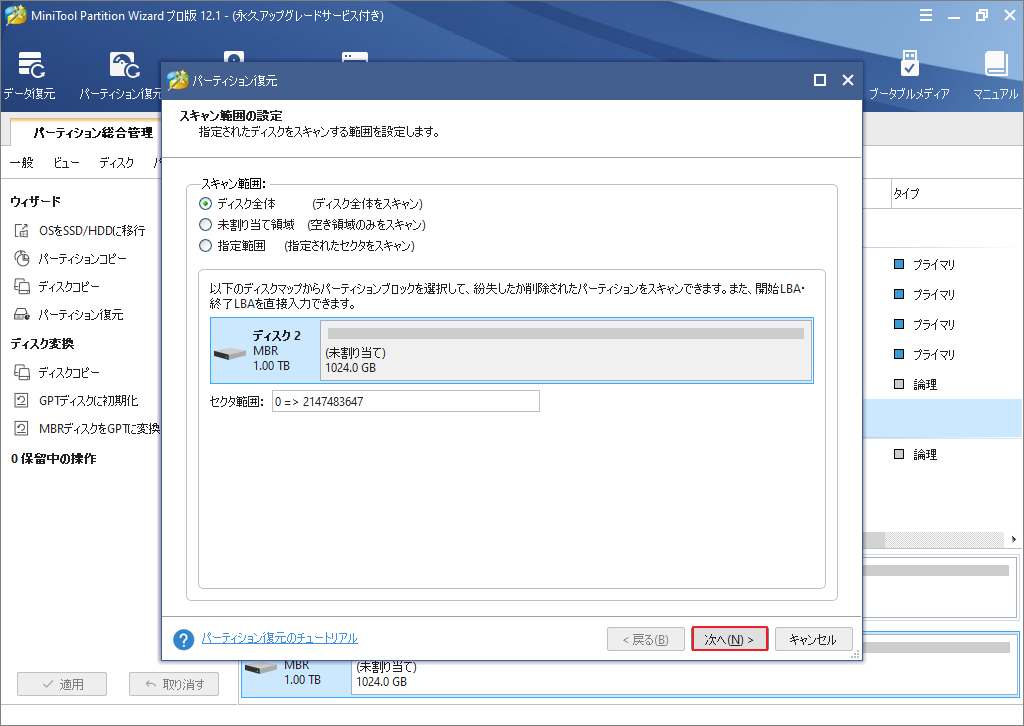Open パーティション復元のチュートリアル link
Viewport: 1024px width, 726px height.
(x=279, y=638)
